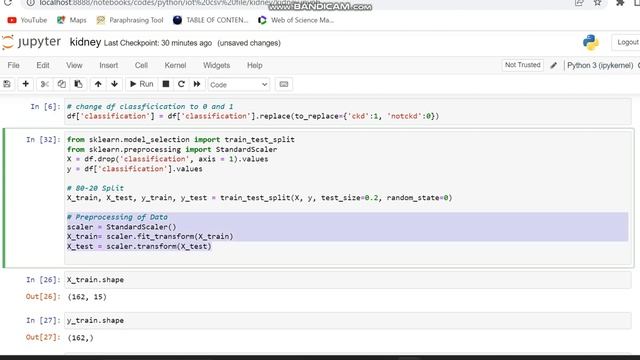Rename the notebook title kidney
This screenshot has height=360, width=640.
coord(85,42)
